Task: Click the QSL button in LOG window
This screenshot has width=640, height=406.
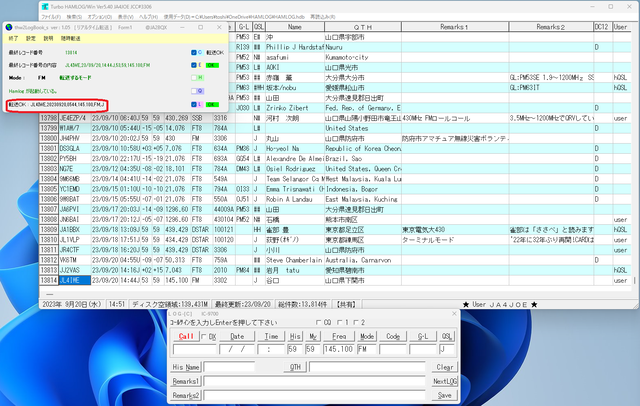Action: [x=447, y=336]
